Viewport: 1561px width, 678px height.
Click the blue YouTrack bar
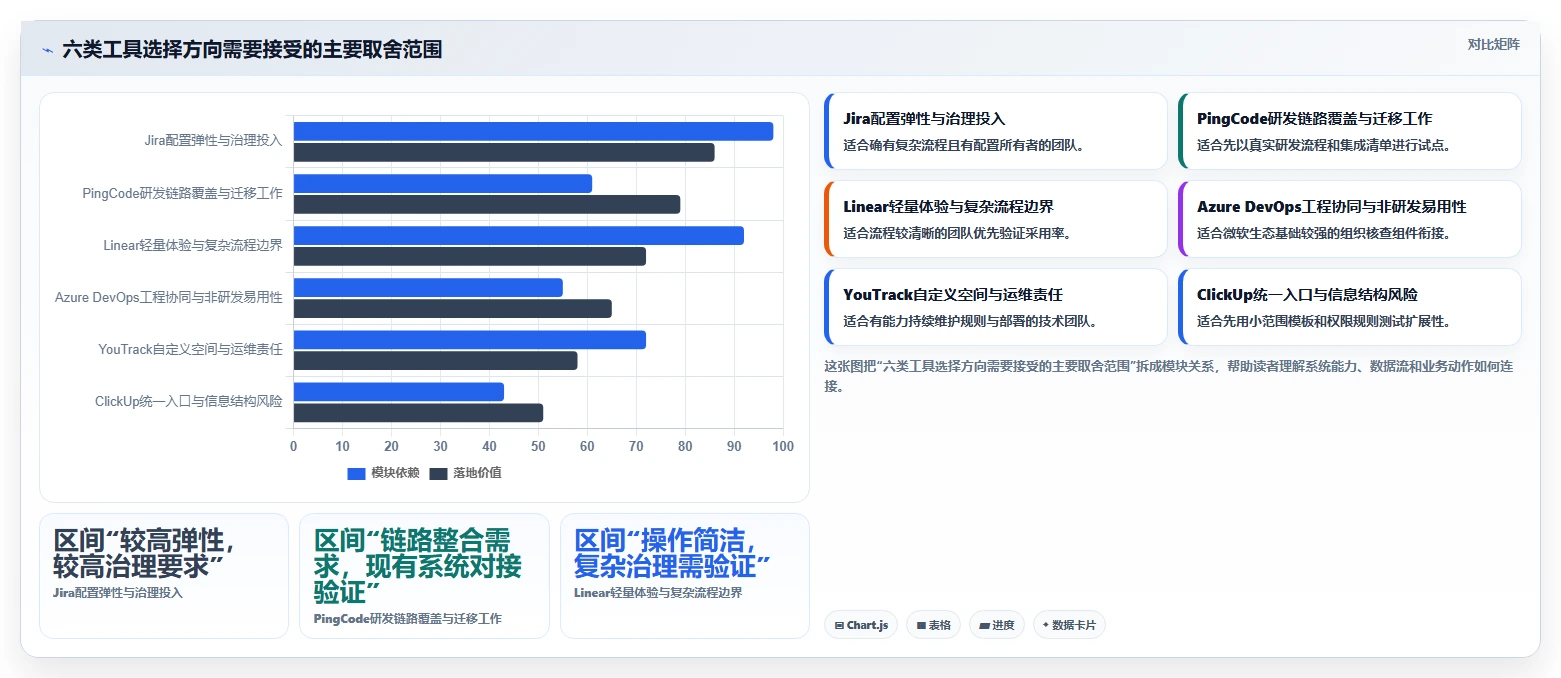pos(470,339)
